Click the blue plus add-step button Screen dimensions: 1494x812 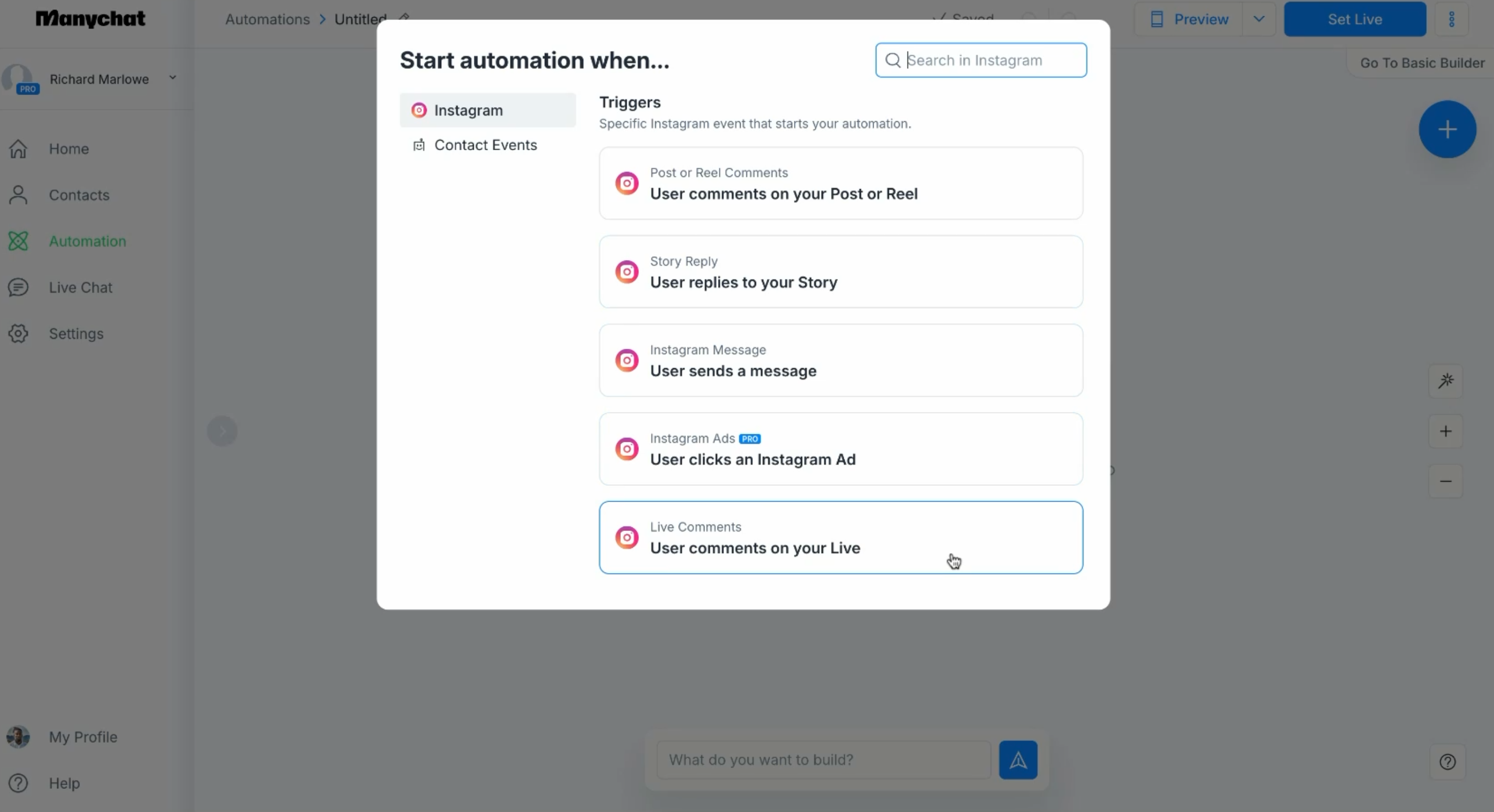[1446, 129]
